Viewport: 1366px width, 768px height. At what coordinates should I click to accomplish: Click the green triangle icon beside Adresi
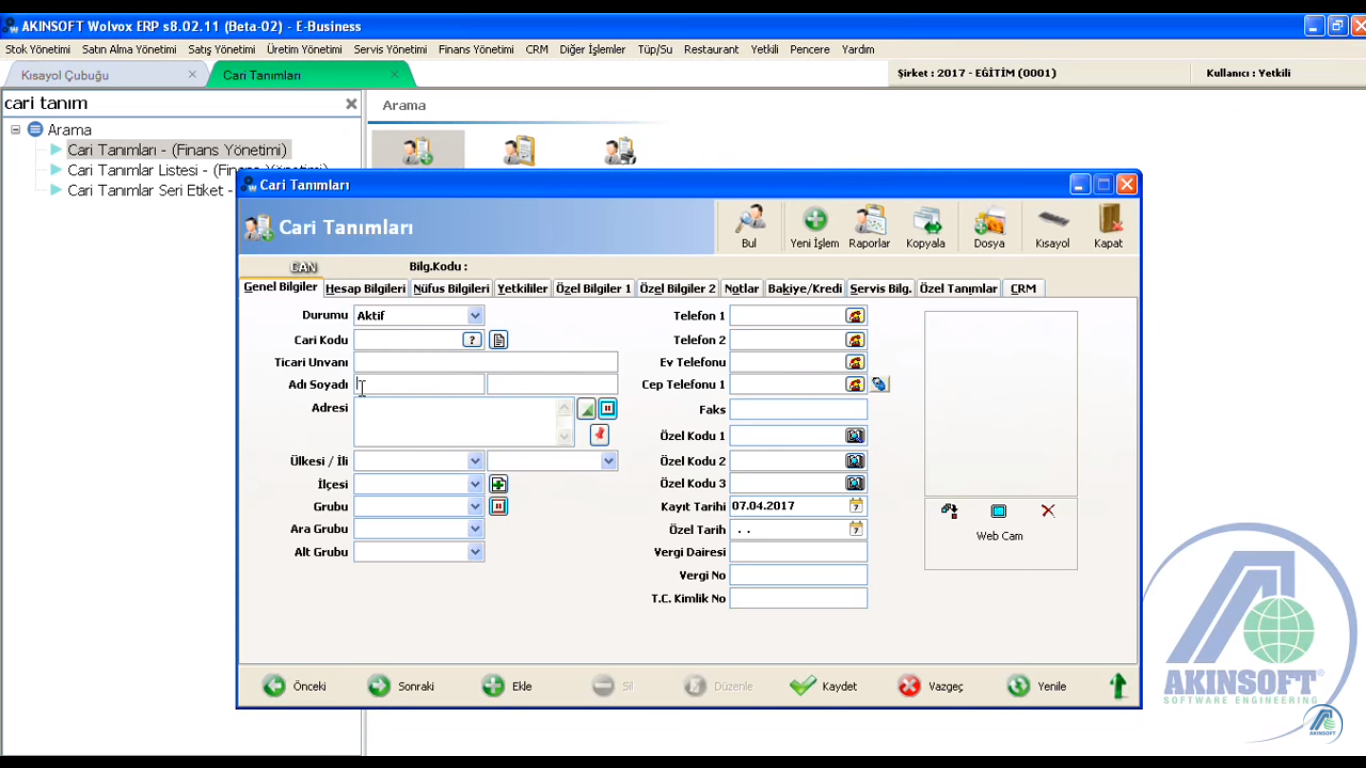point(587,409)
